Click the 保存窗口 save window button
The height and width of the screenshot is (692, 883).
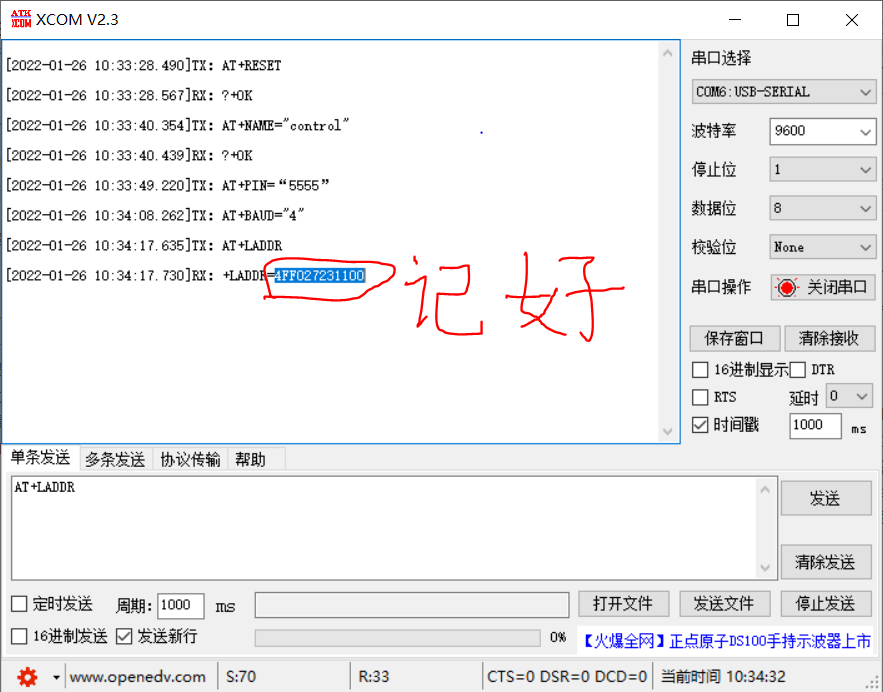pos(734,338)
